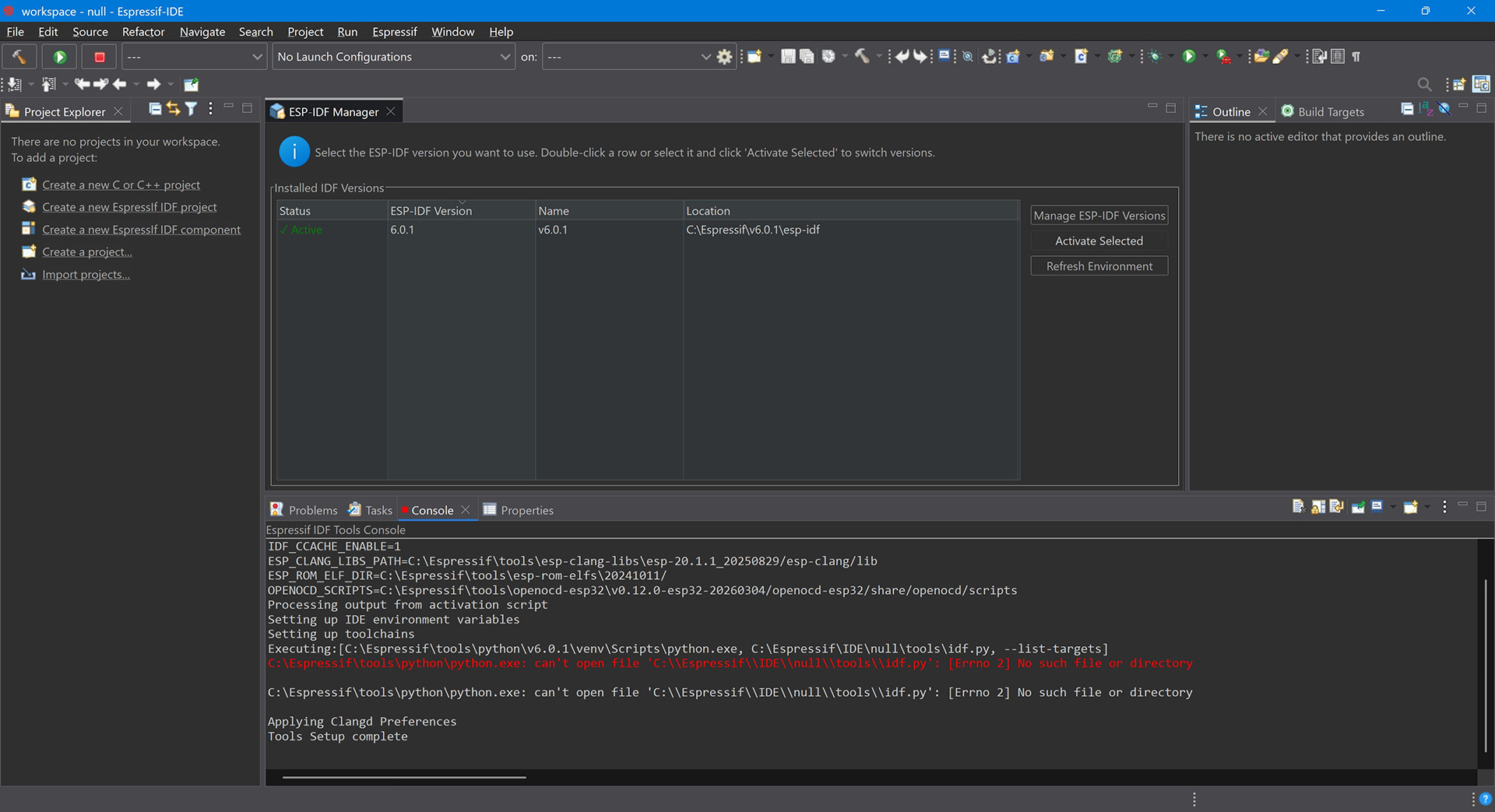
Task: Click the Build hammer button in launch bar
Action: [19, 57]
